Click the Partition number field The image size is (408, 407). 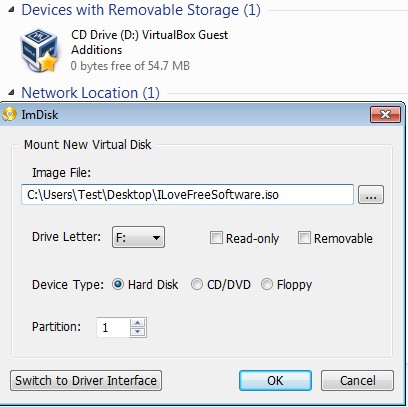[x=113, y=327]
